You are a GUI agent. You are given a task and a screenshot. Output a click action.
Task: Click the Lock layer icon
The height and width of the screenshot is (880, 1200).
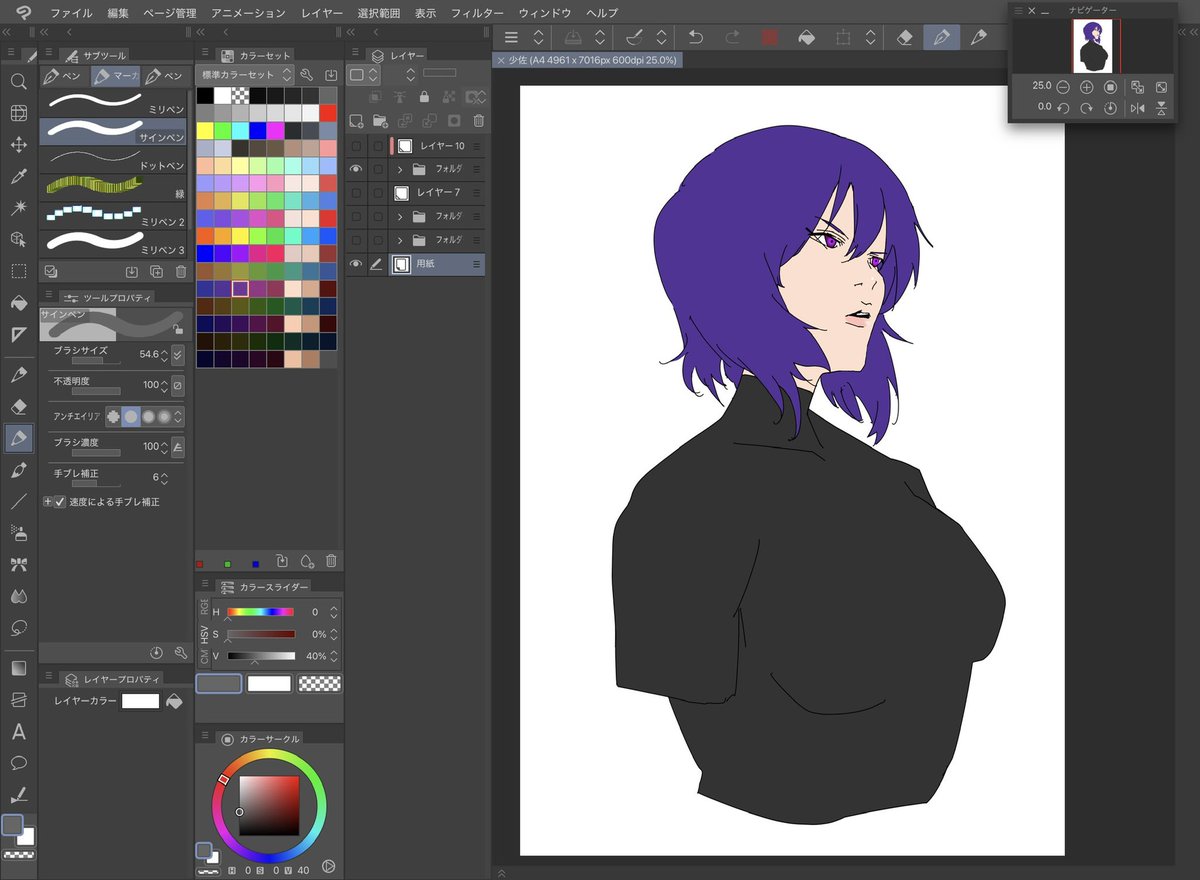click(424, 97)
